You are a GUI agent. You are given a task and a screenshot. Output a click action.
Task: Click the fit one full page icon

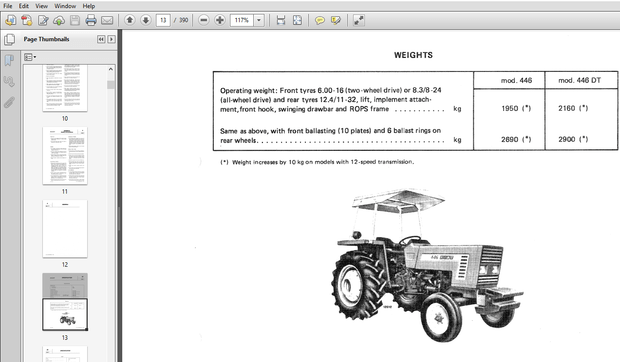tap(297, 20)
